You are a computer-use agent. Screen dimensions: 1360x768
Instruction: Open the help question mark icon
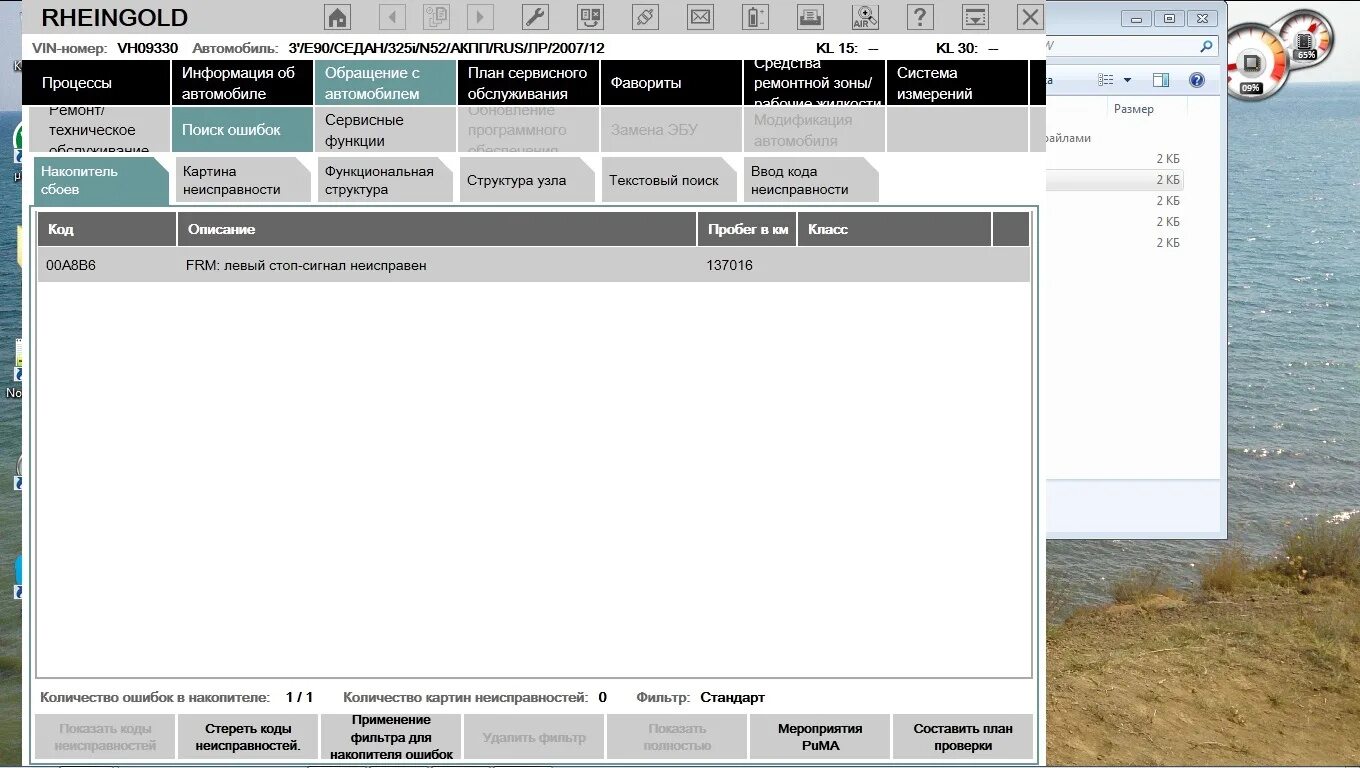coord(920,17)
